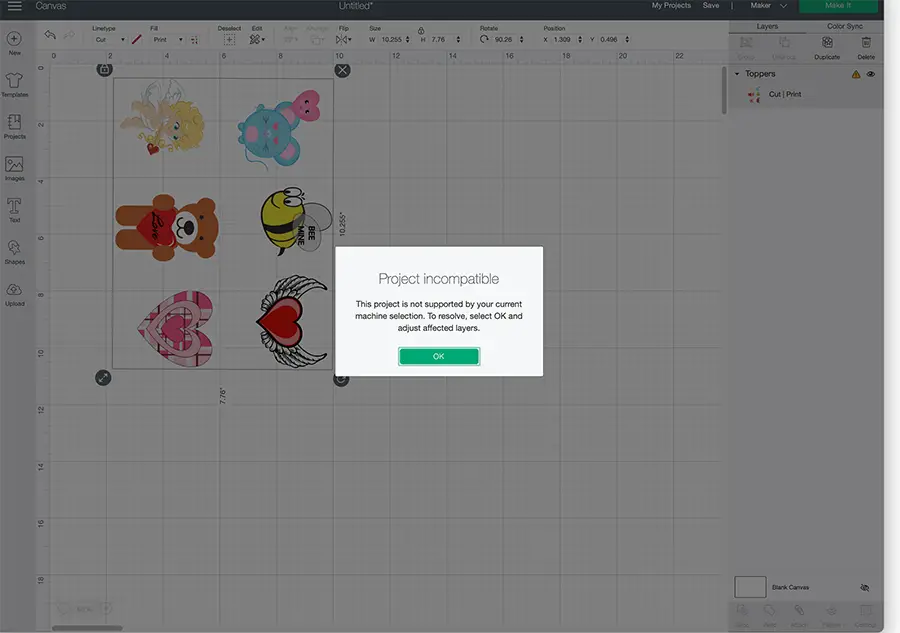This screenshot has width=900, height=633.
Task: Click the Deselect icon
Action: pos(229,40)
